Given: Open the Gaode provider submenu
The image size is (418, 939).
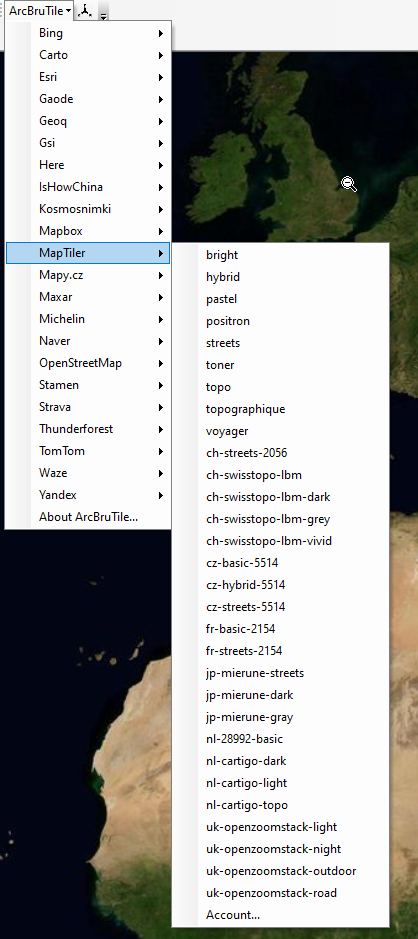Looking at the screenshot, I should click(88, 99).
